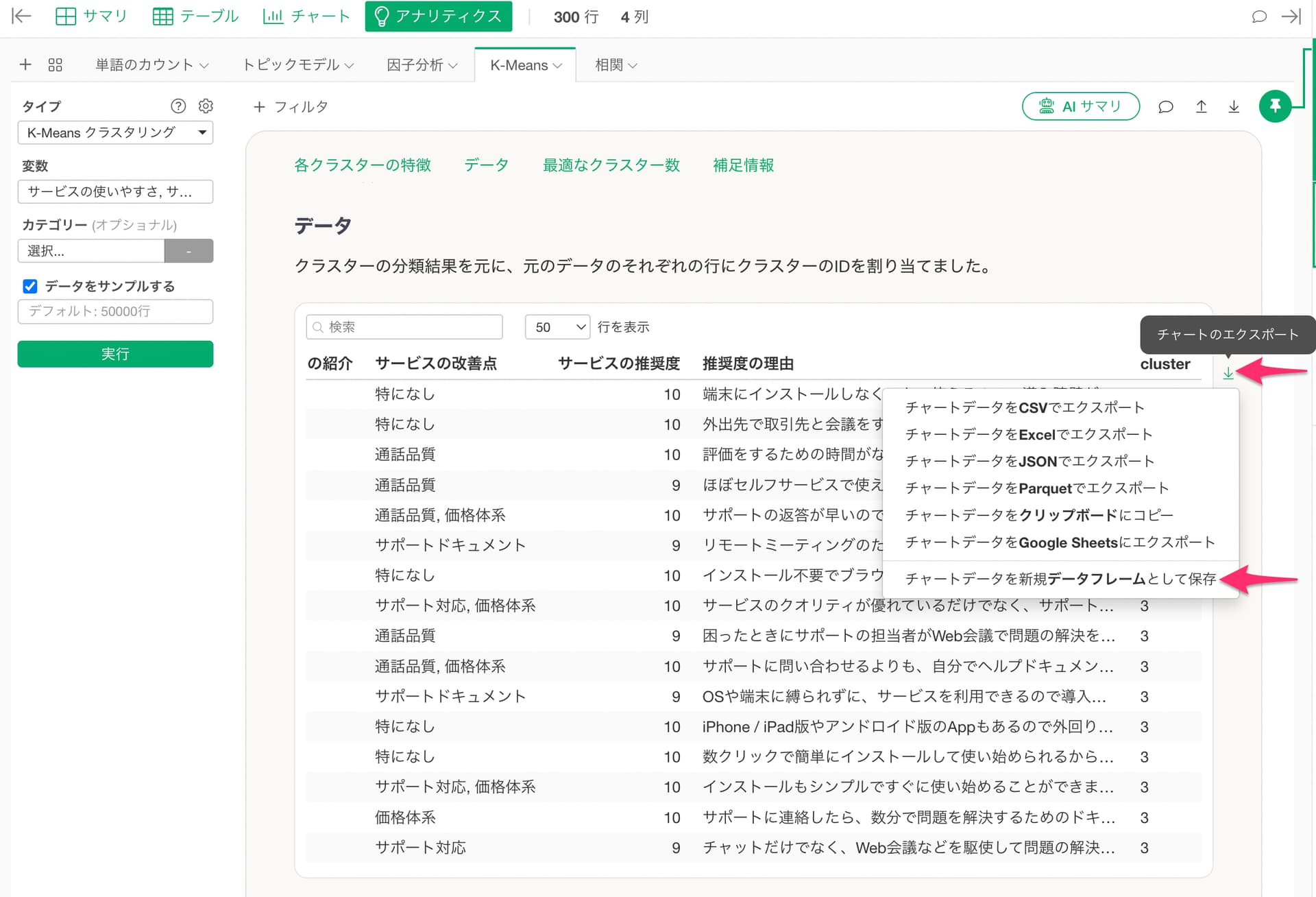Switch to サマリ view

point(91,16)
